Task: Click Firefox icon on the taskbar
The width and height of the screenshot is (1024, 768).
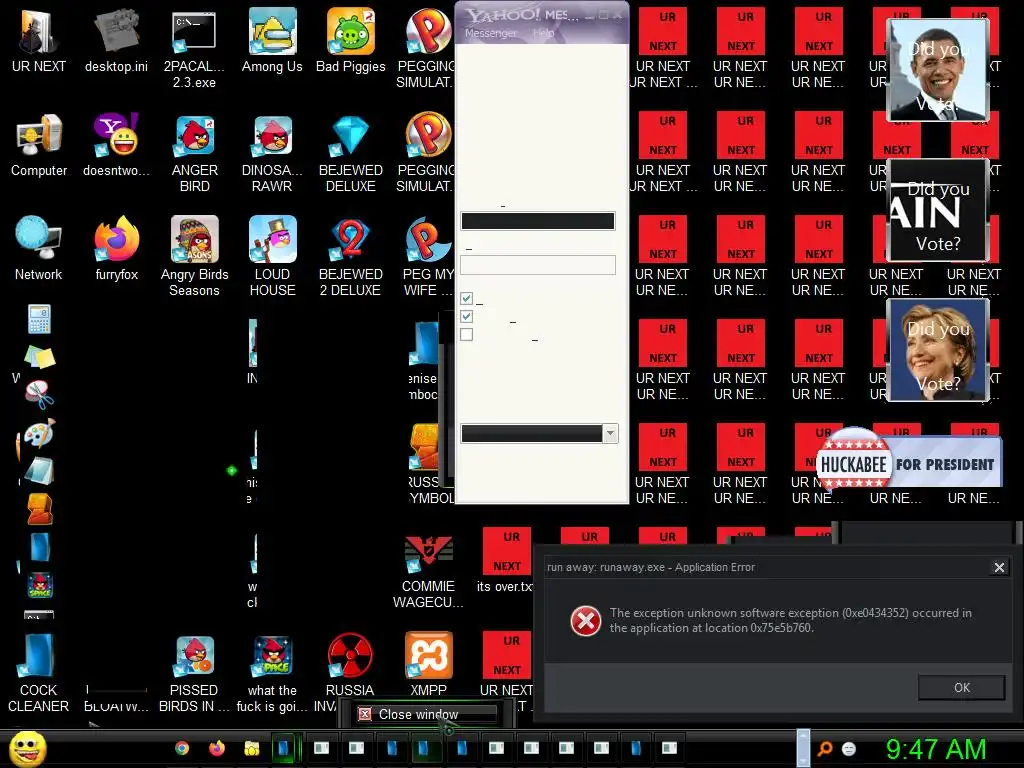Action: pos(217,748)
